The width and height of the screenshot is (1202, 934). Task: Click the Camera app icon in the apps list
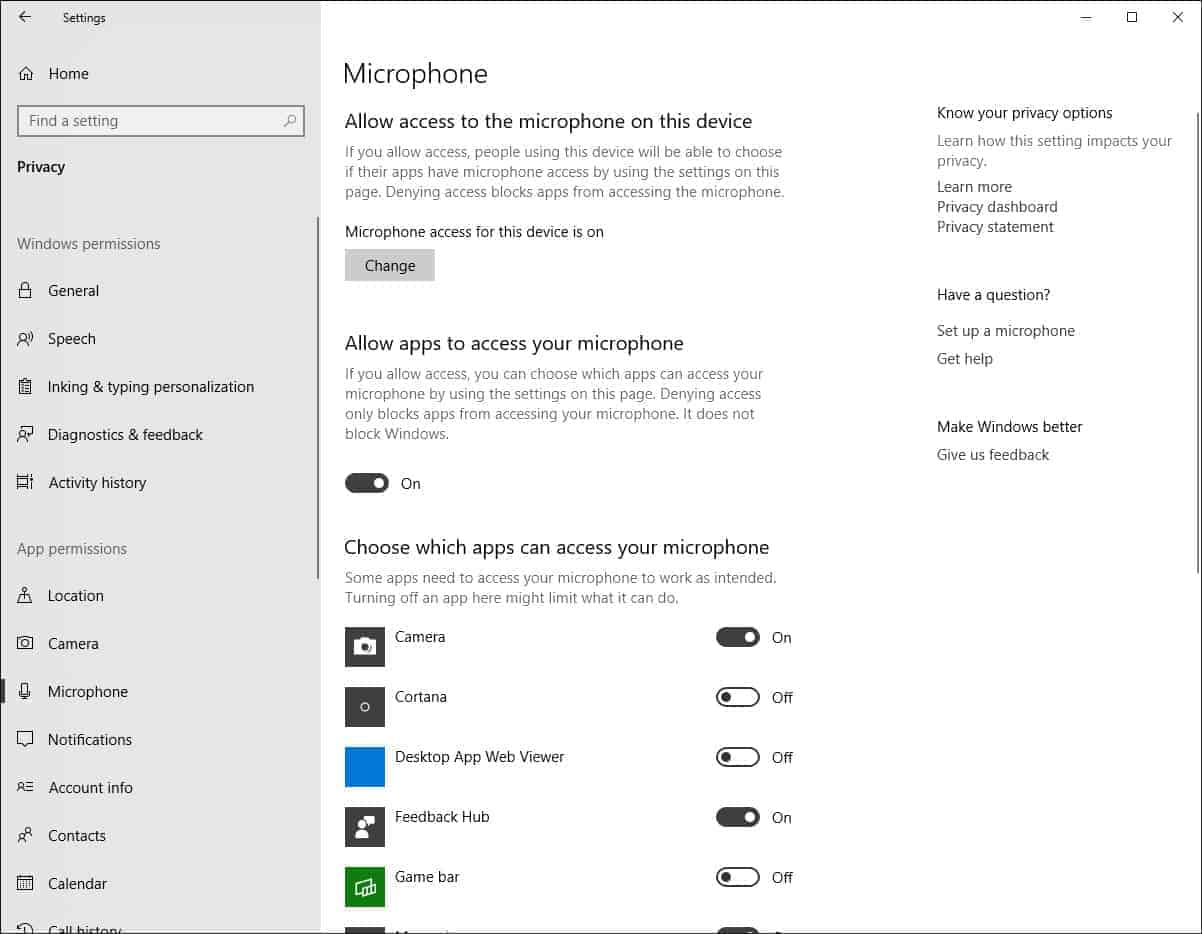365,647
